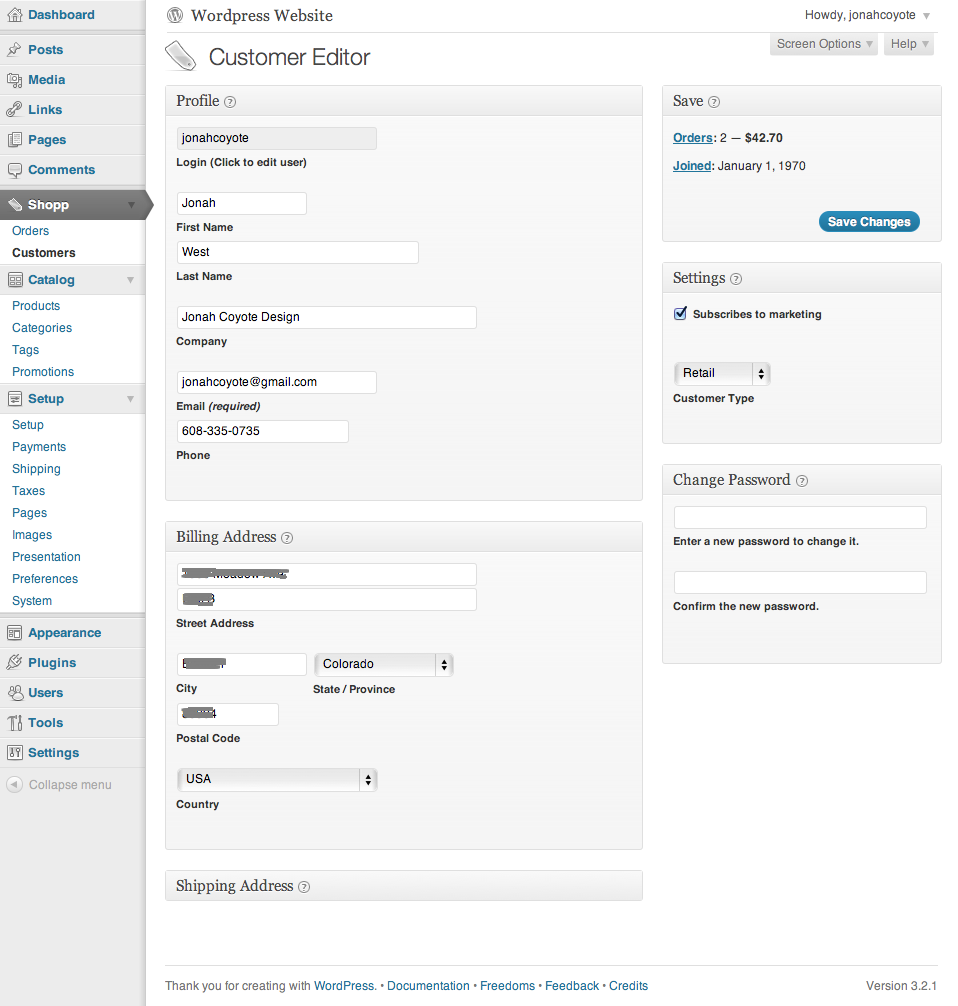
Task: Open the Categories submenu item
Action: tap(42, 328)
